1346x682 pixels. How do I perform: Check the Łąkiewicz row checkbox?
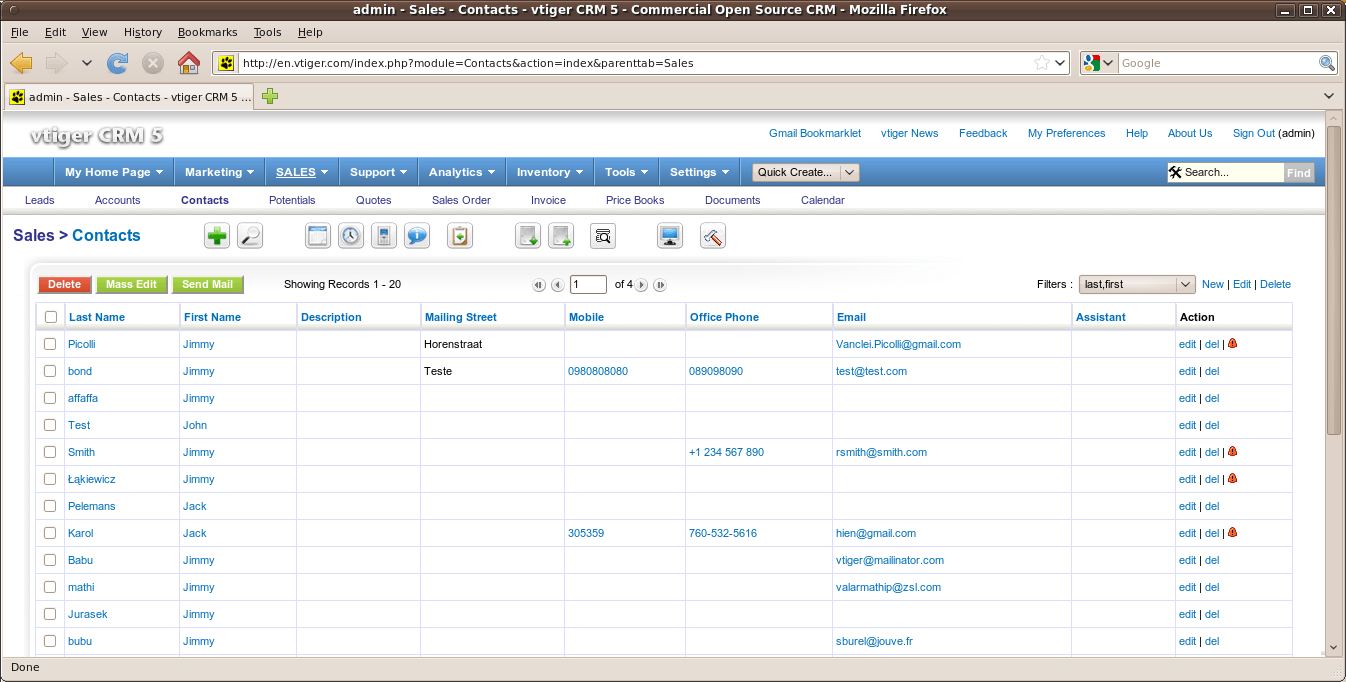click(51, 479)
